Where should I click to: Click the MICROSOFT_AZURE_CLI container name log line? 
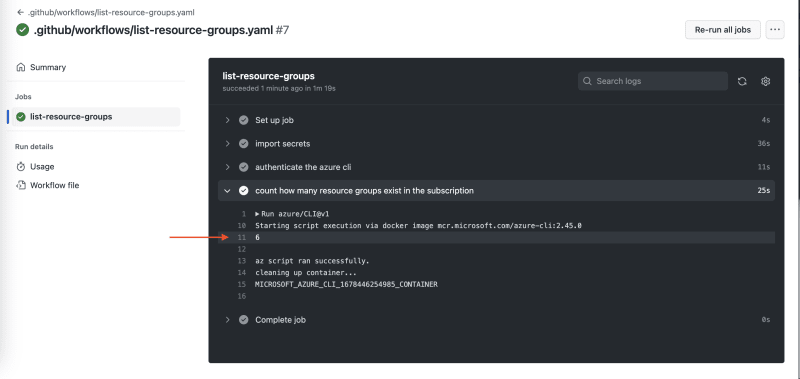346,284
